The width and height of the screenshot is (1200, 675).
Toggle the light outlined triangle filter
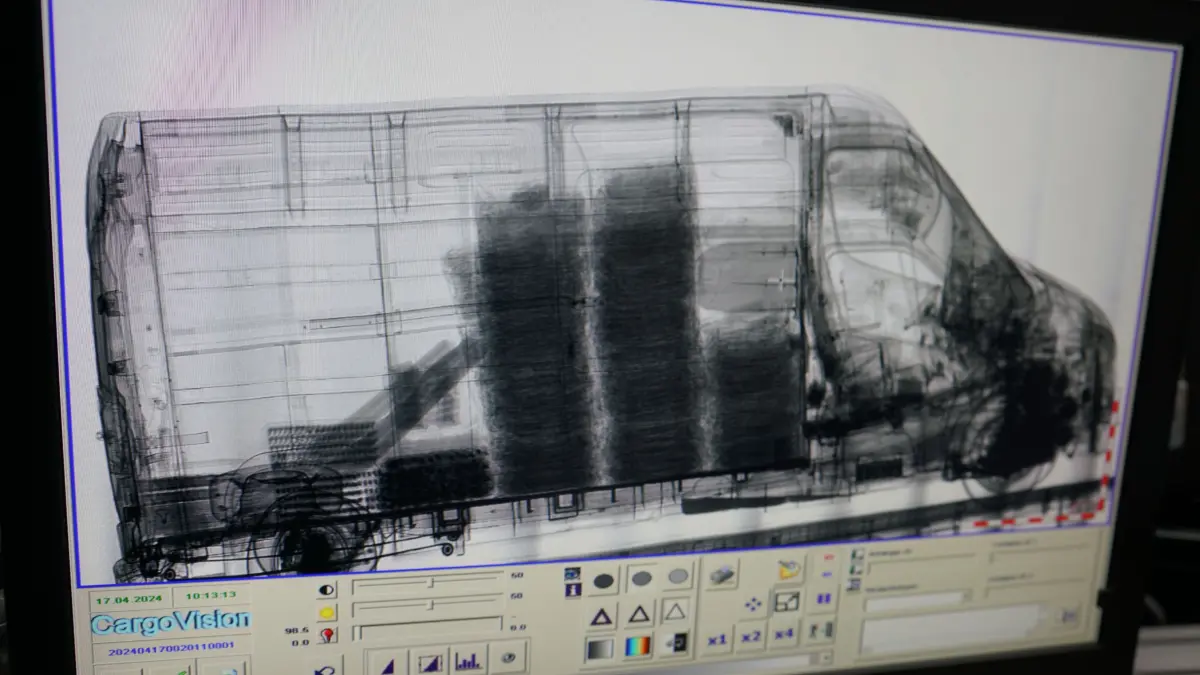[675, 610]
